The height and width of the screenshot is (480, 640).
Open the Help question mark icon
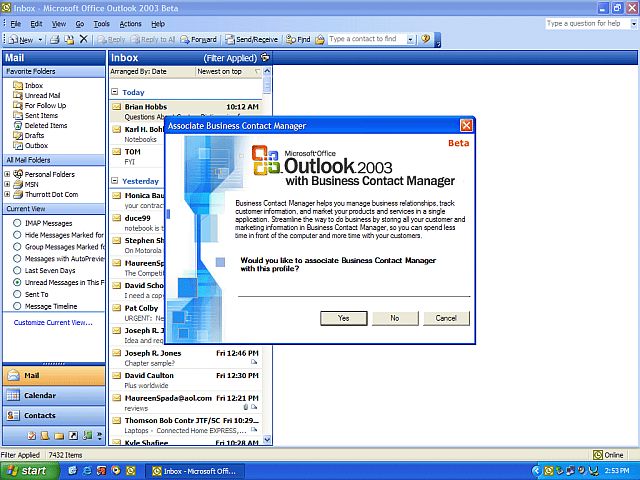click(x=425, y=39)
